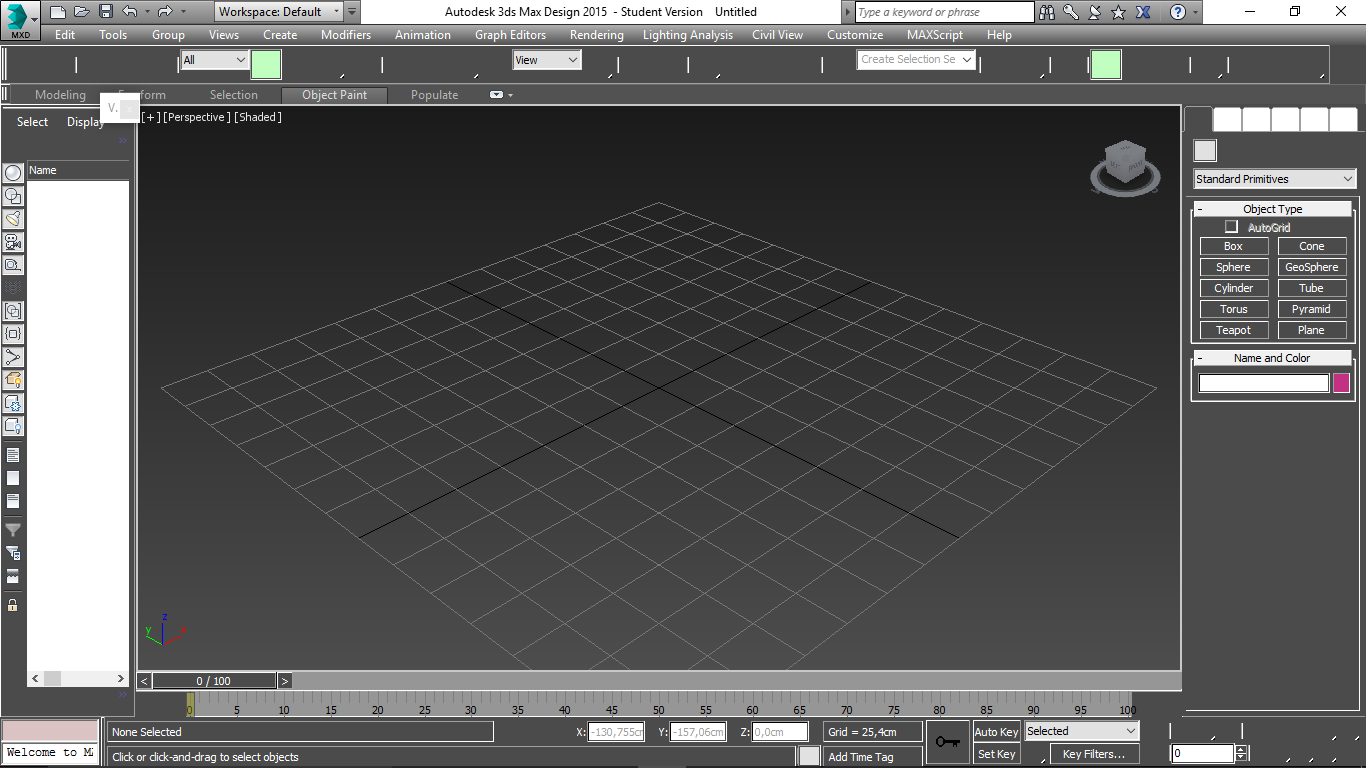Open Subscription Center key icon
The image size is (1366, 768).
pos(1071,12)
